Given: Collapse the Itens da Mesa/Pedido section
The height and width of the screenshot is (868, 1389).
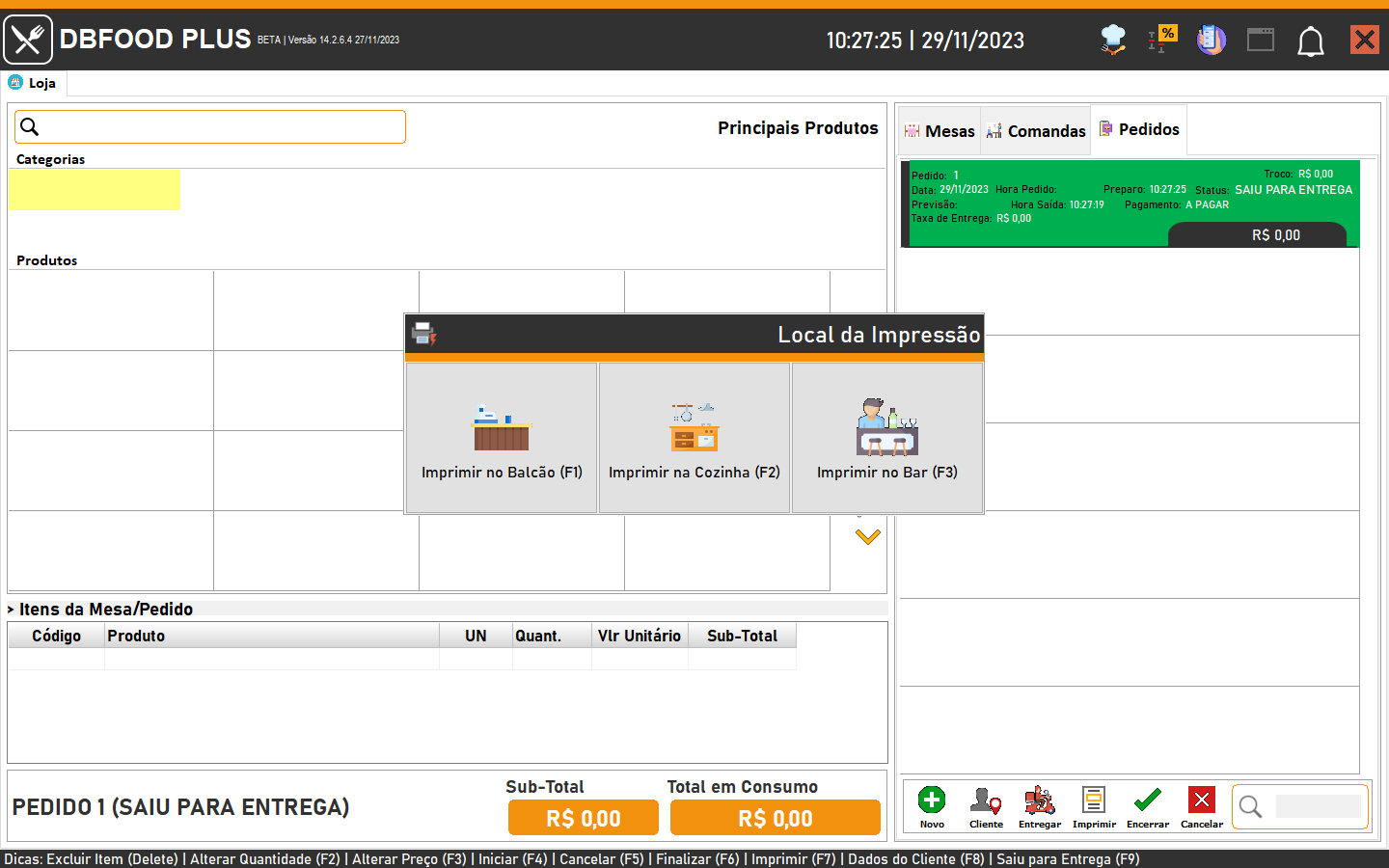Looking at the screenshot, I should 11,610.
